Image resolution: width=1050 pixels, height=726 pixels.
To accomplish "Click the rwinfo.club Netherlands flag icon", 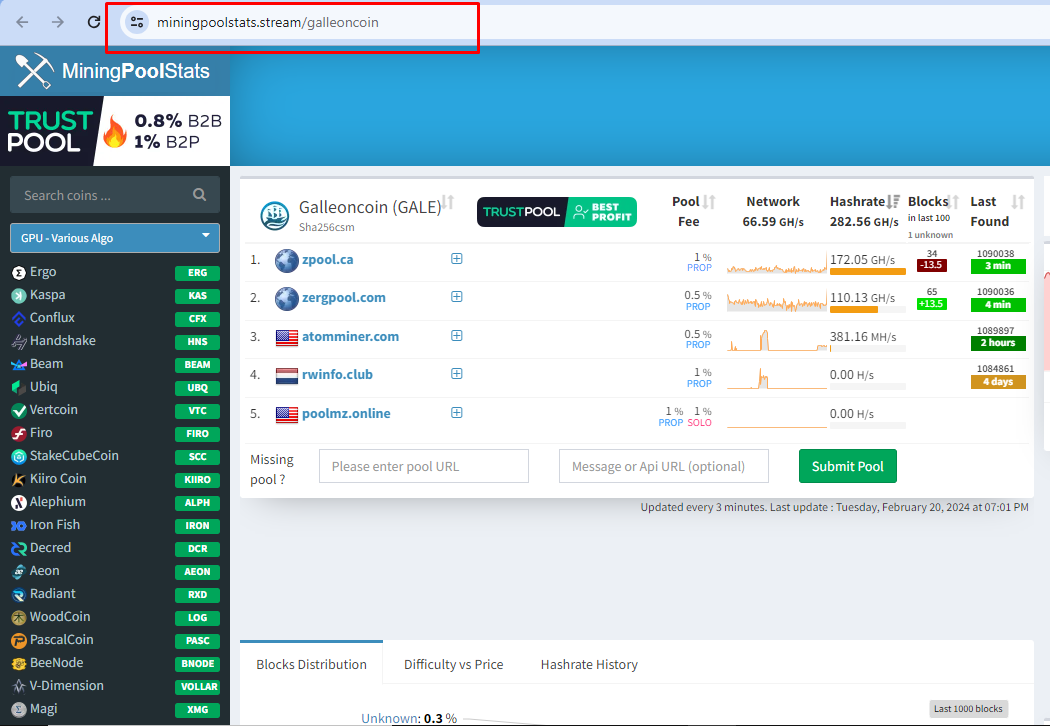I will pos(287,376).
